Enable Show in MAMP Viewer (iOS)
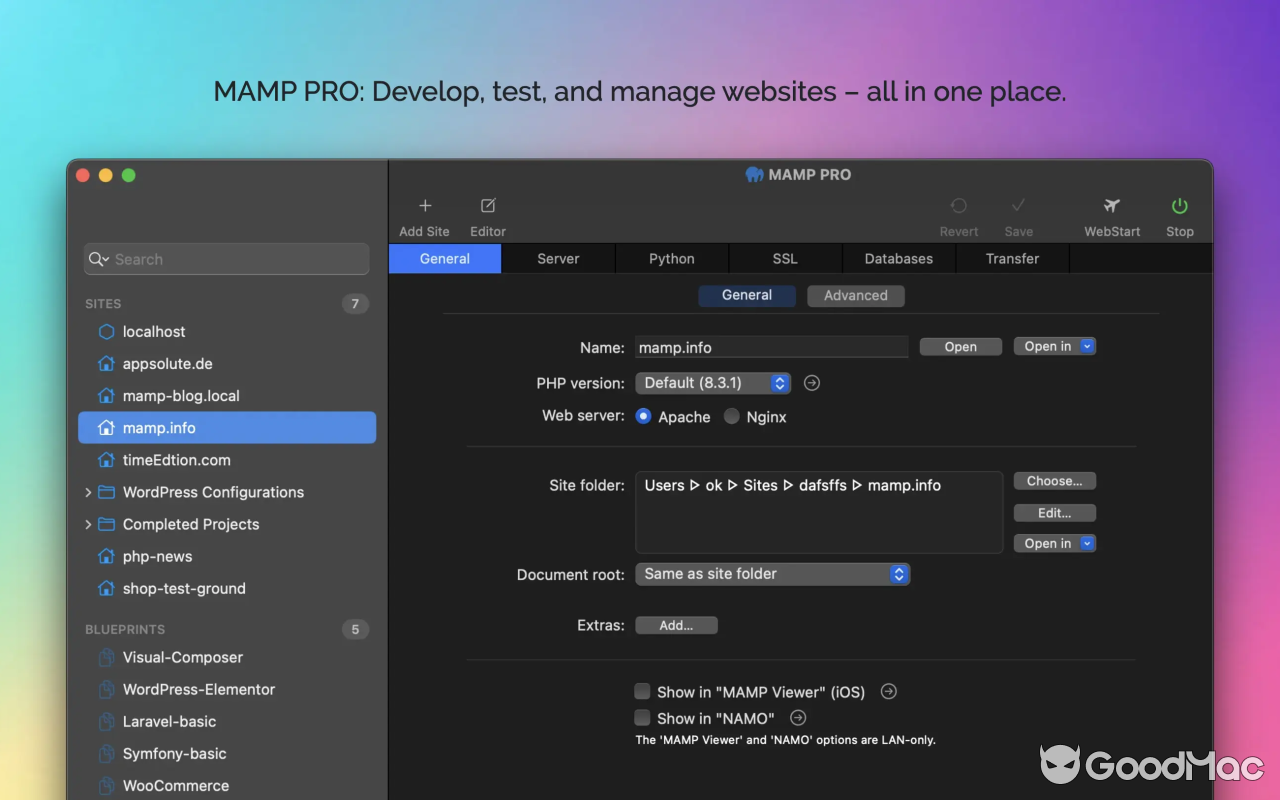Viewport: 1280px width, 800px height. pyautogui.click(x=642, y=691)
